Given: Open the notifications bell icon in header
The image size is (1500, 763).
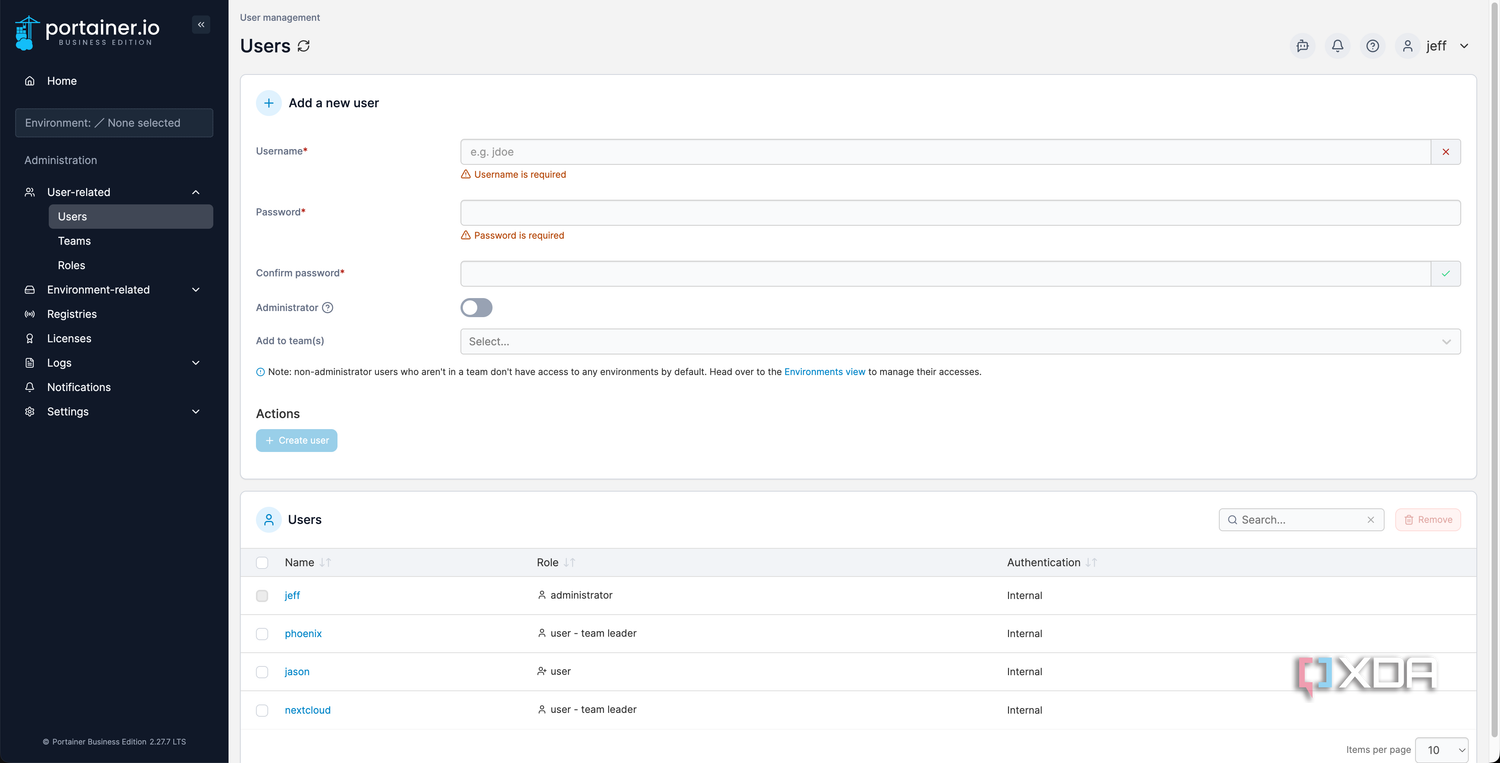Looking at the screenshot, I should [x=1338, y=46].
